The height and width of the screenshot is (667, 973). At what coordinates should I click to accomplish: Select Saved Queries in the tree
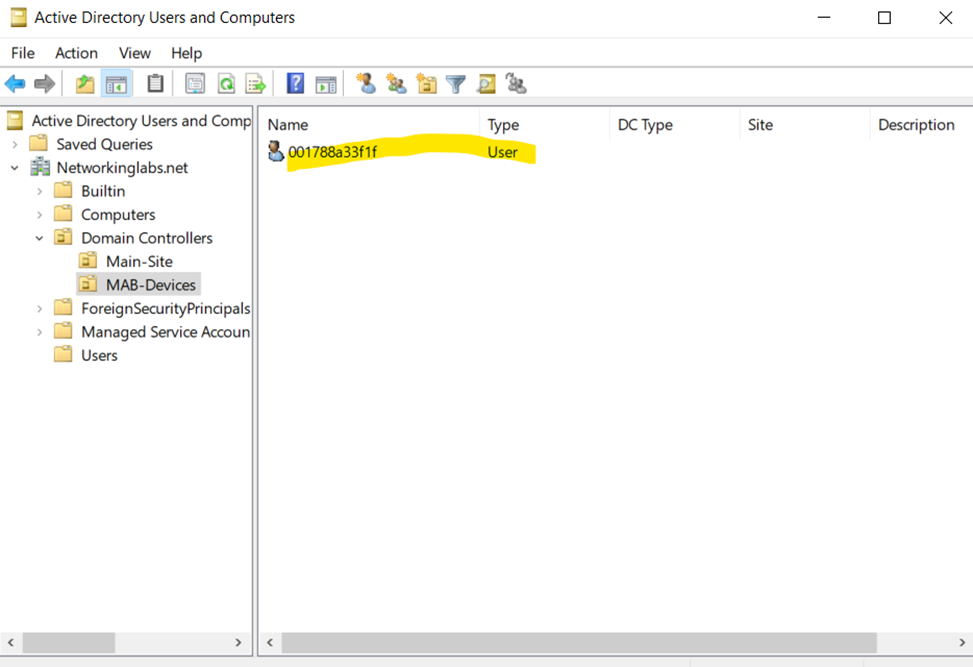[104, 145]
